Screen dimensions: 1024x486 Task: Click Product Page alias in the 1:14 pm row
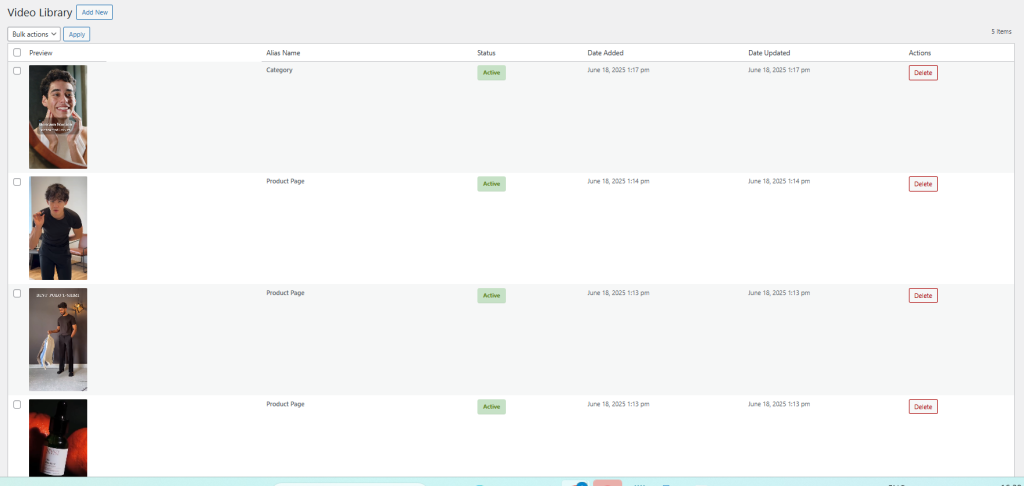point(285,181)
